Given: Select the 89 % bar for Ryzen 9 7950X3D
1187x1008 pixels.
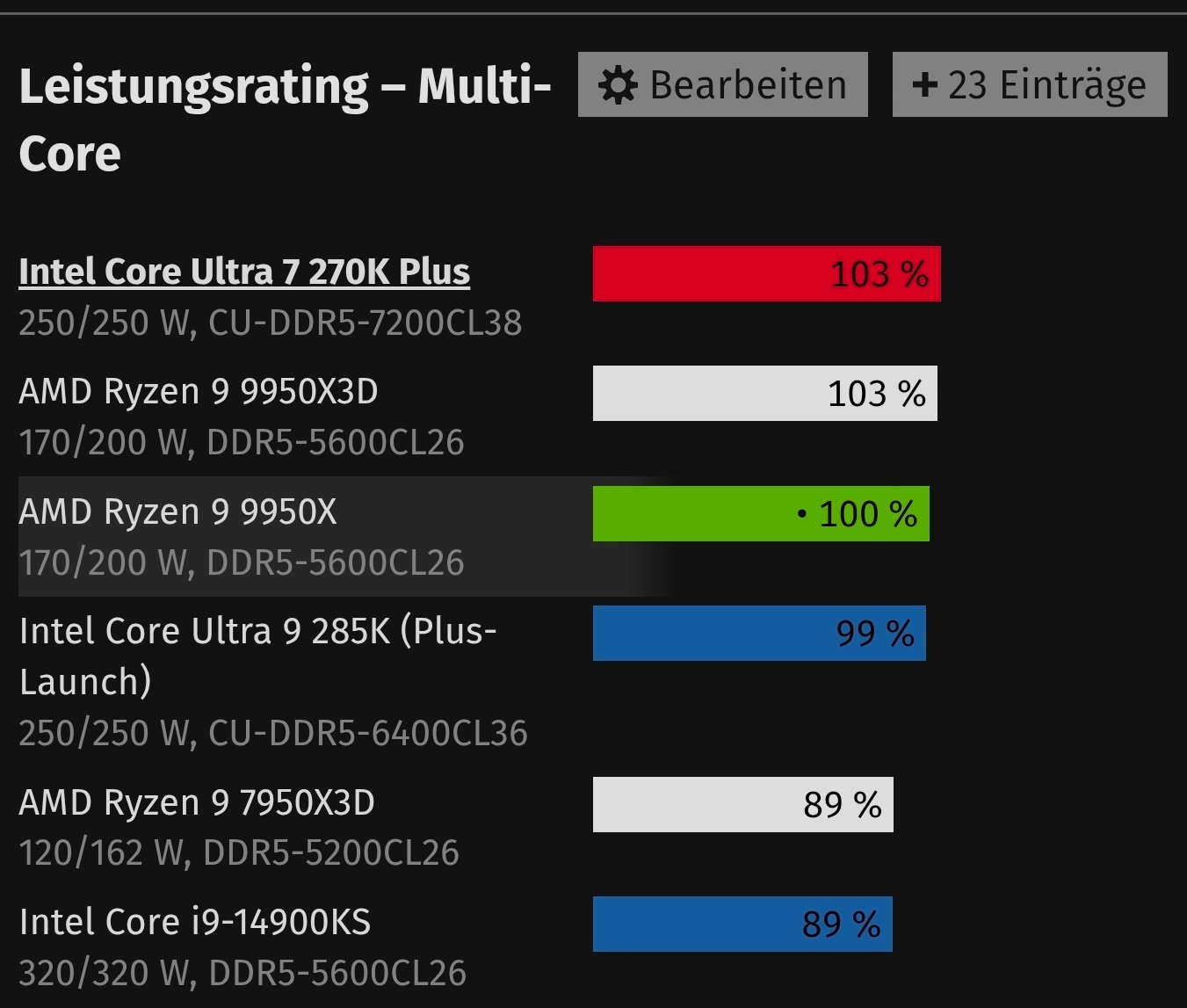Looking at the screenshot, I should (743, 804).
